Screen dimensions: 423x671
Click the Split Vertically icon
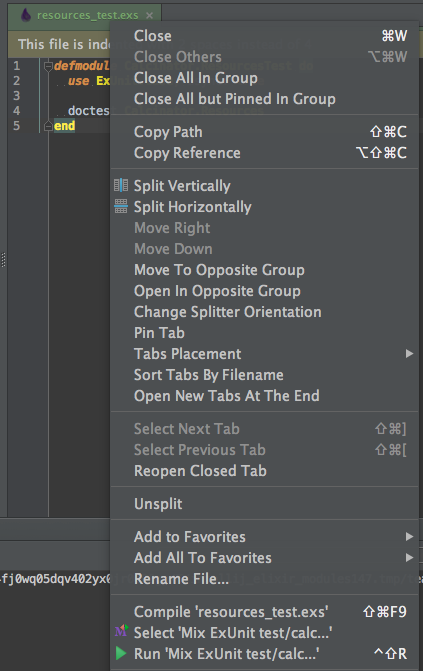click(121, 186)
